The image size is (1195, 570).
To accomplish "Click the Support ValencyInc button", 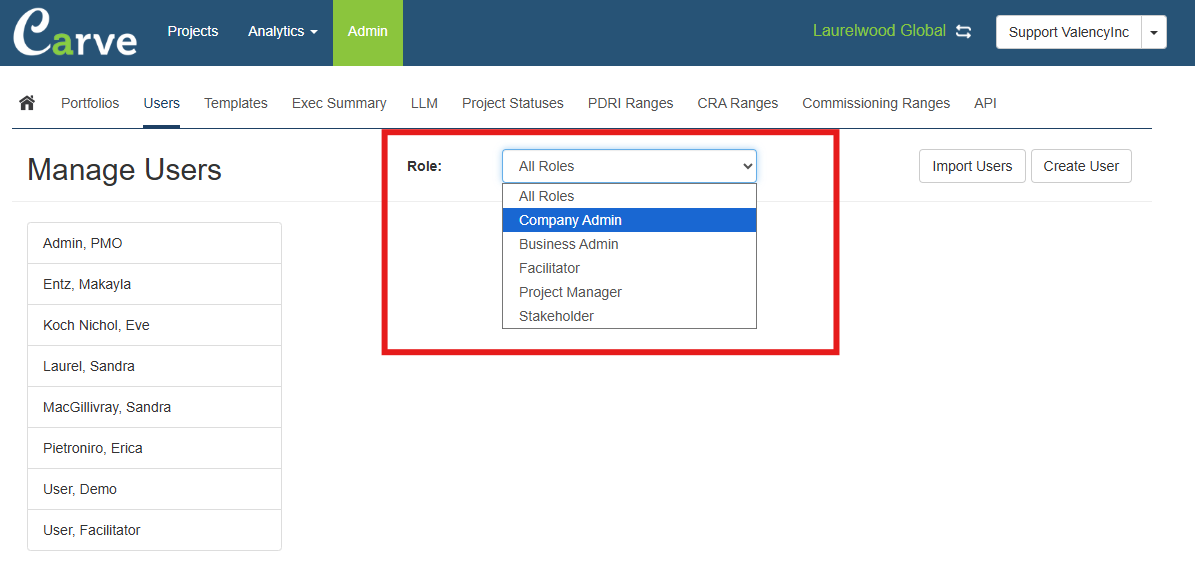I will 1068,33.
